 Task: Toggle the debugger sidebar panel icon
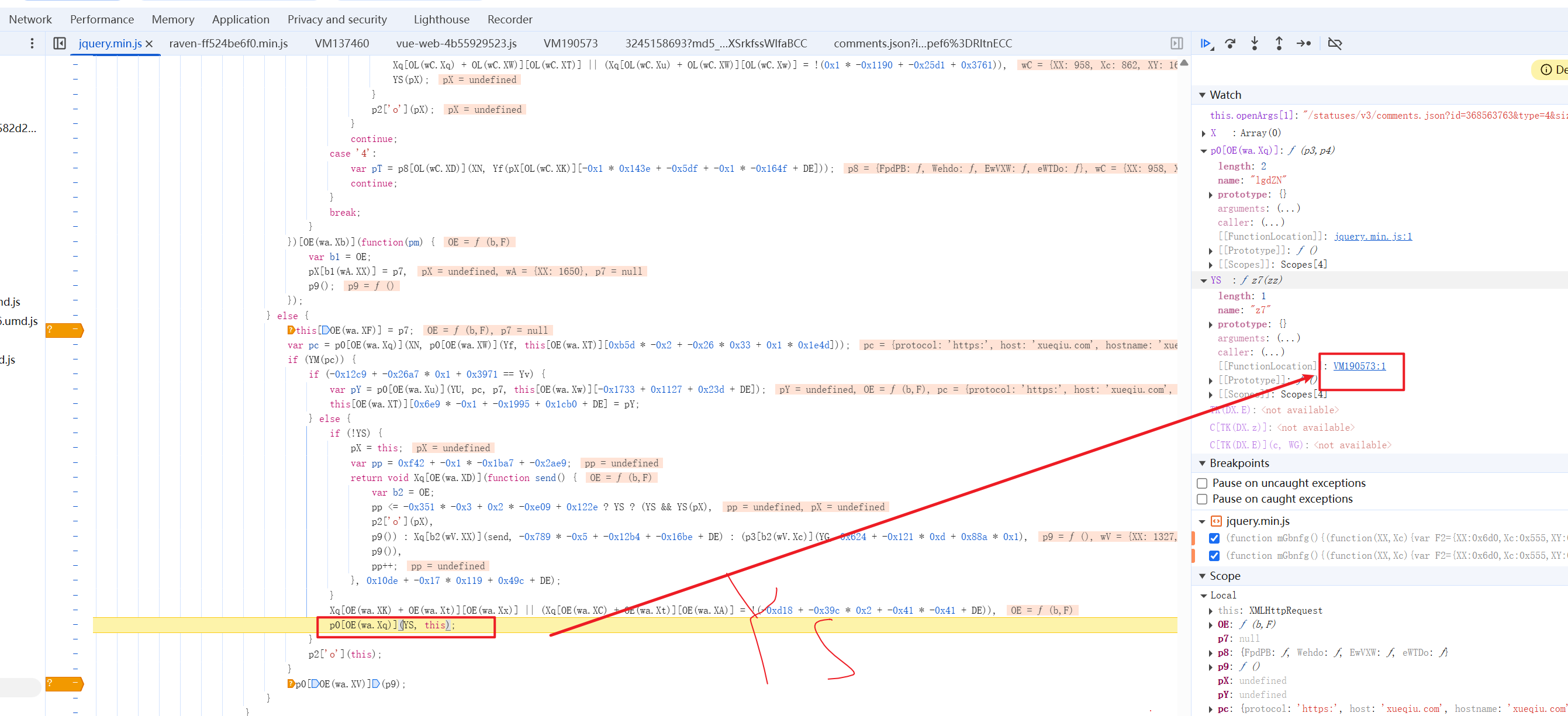point(1176,43)
